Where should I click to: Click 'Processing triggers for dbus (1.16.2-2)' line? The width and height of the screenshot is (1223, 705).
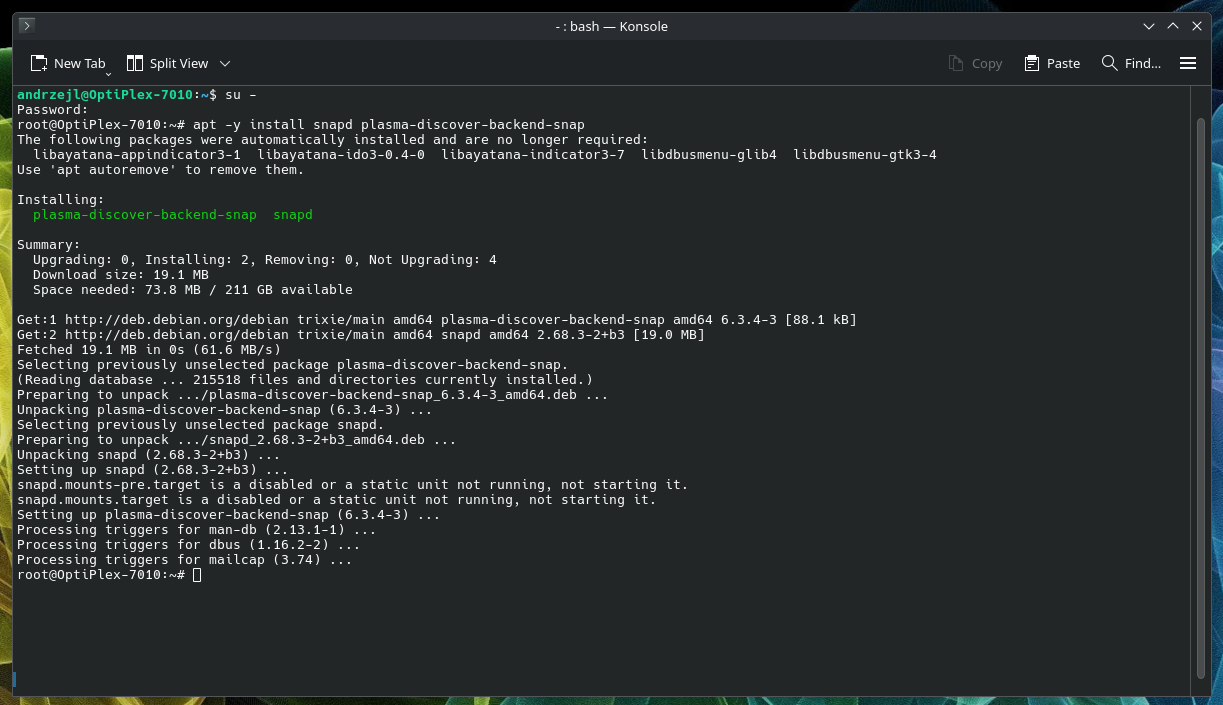[189, 544]
